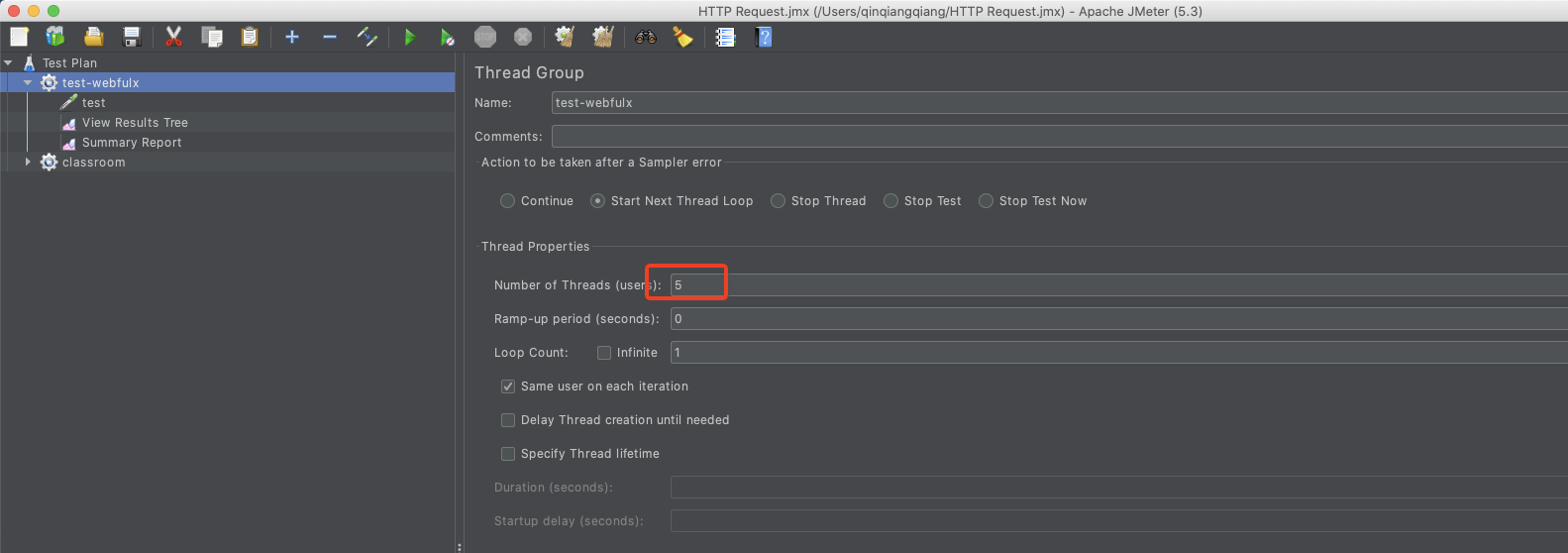Click Start no pauses icon
This screenshot has height=553, width=1568.
[x=448, y=37]
